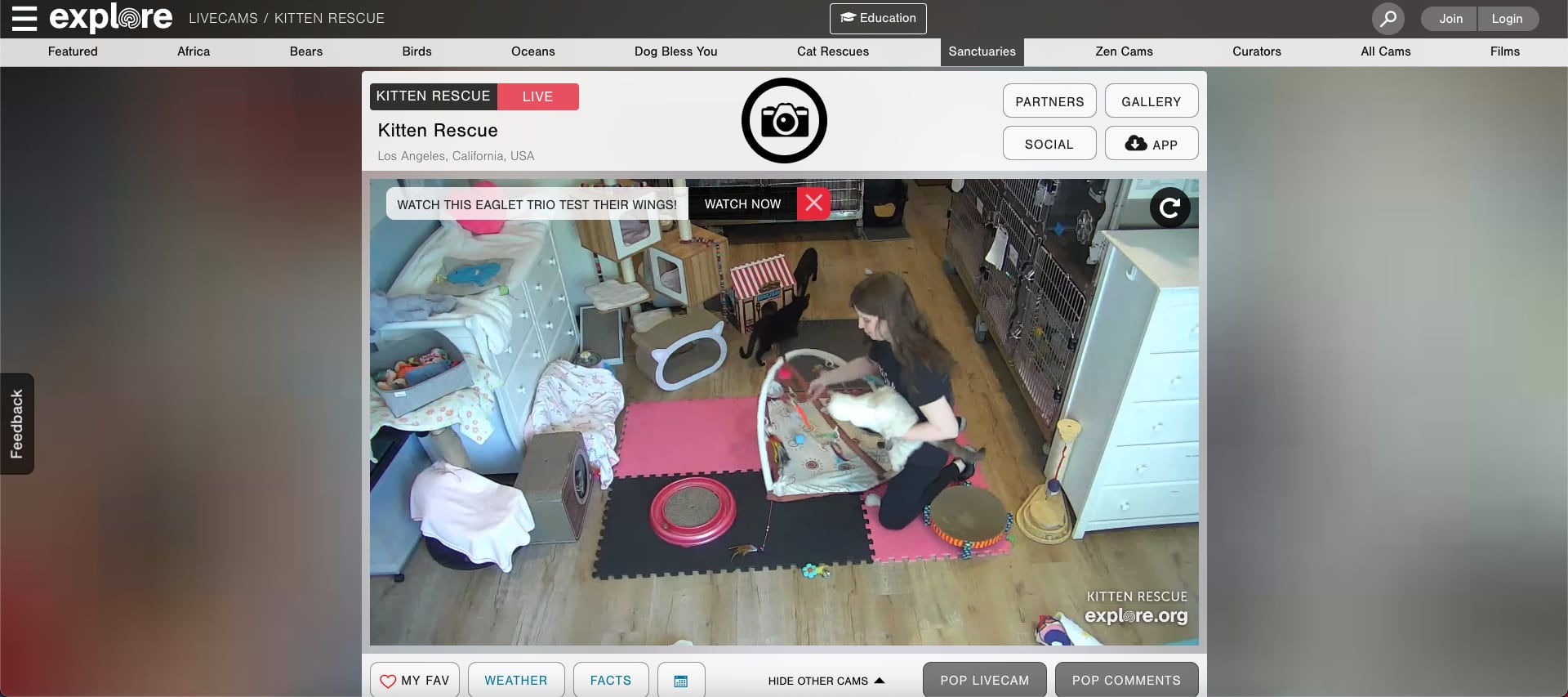Add cam to favorites with My Fav heart
The width and height of the screenshot is (1568, 697).
415,680
